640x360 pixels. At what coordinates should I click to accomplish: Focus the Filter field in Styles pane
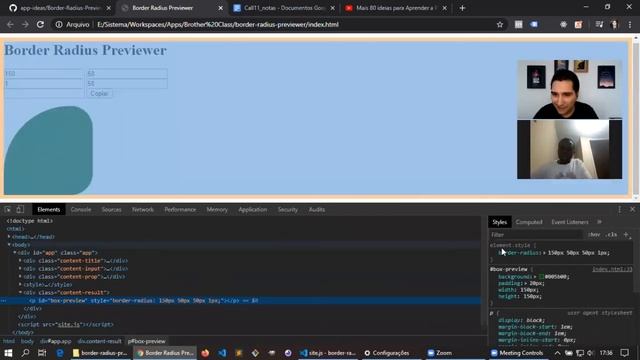click(537, 235)
